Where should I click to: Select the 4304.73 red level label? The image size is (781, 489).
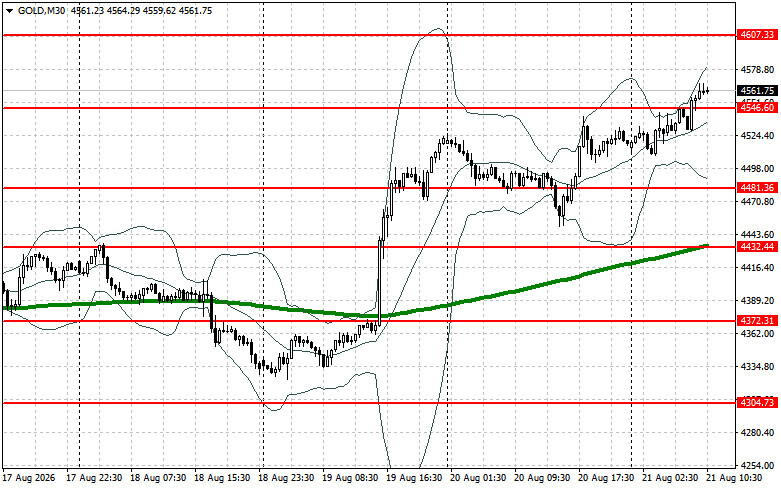pyautogui.click(x=757, y=402)
